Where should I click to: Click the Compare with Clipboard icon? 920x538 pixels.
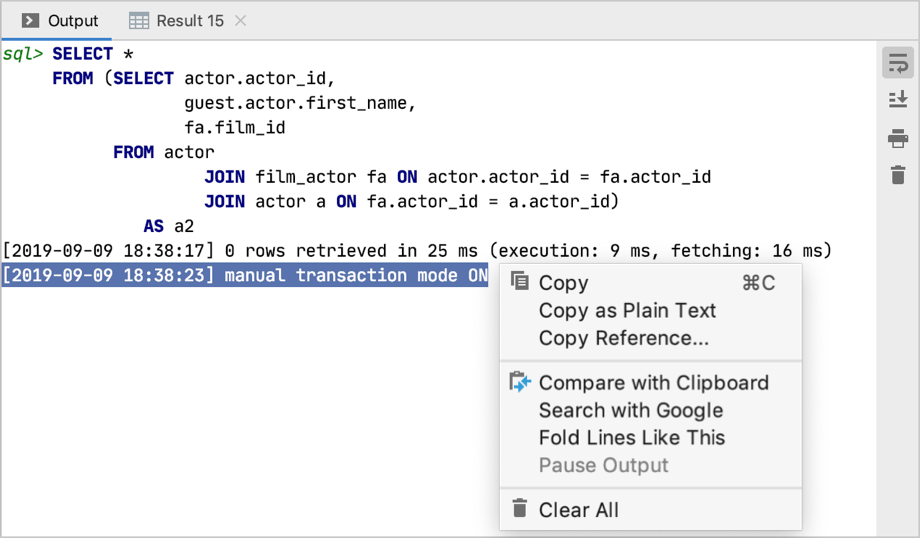click(520, 382)
